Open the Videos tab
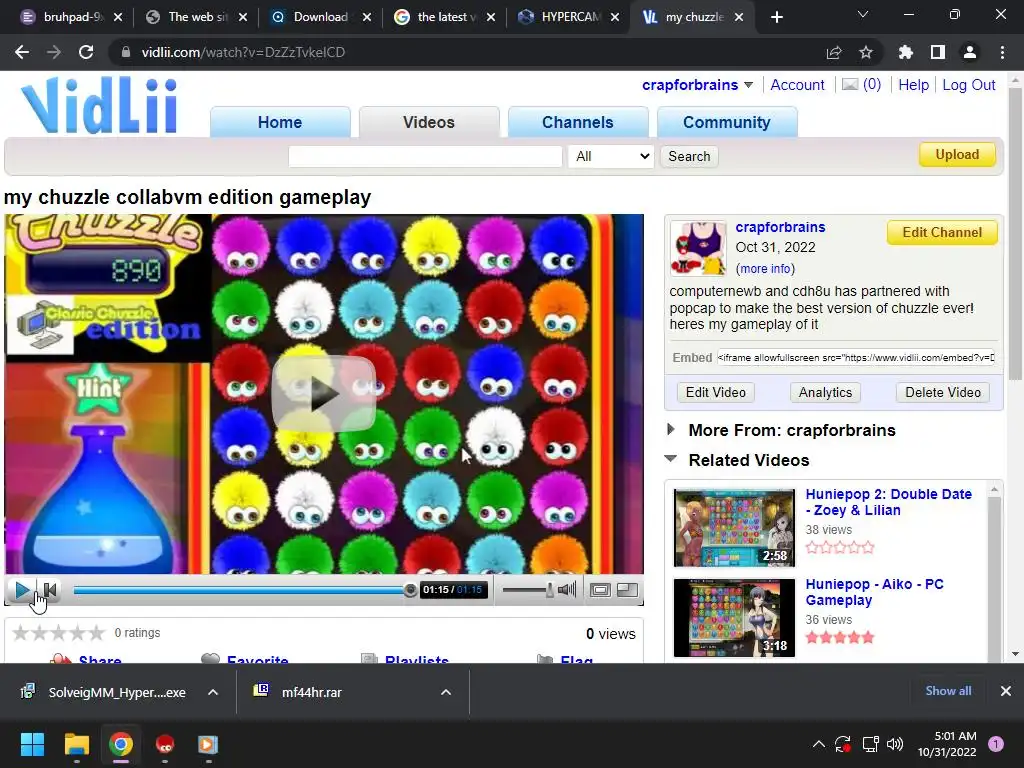Screen dimensions: 1024x768 (429, 122)
